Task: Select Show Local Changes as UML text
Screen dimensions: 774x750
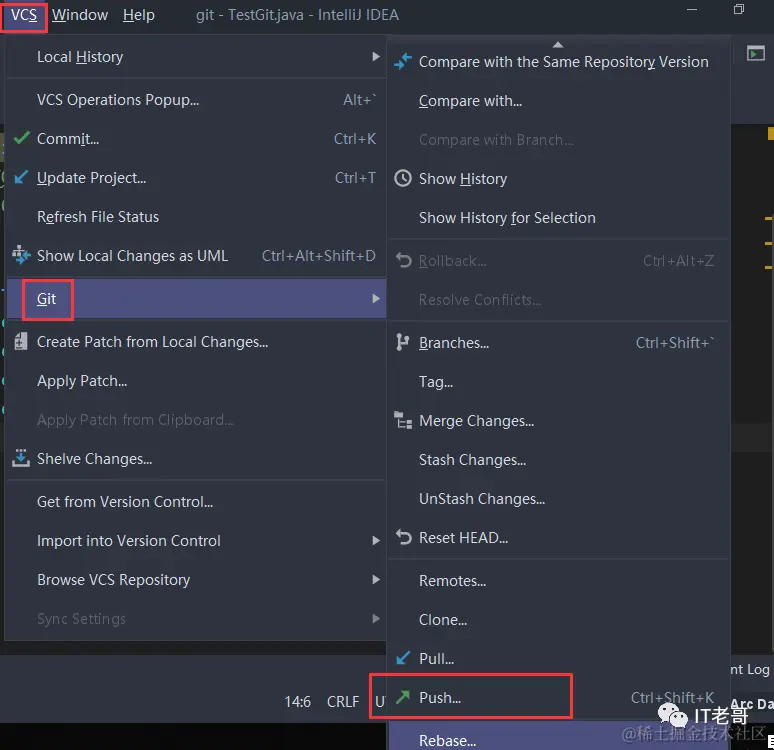Action: coord(132,256)
